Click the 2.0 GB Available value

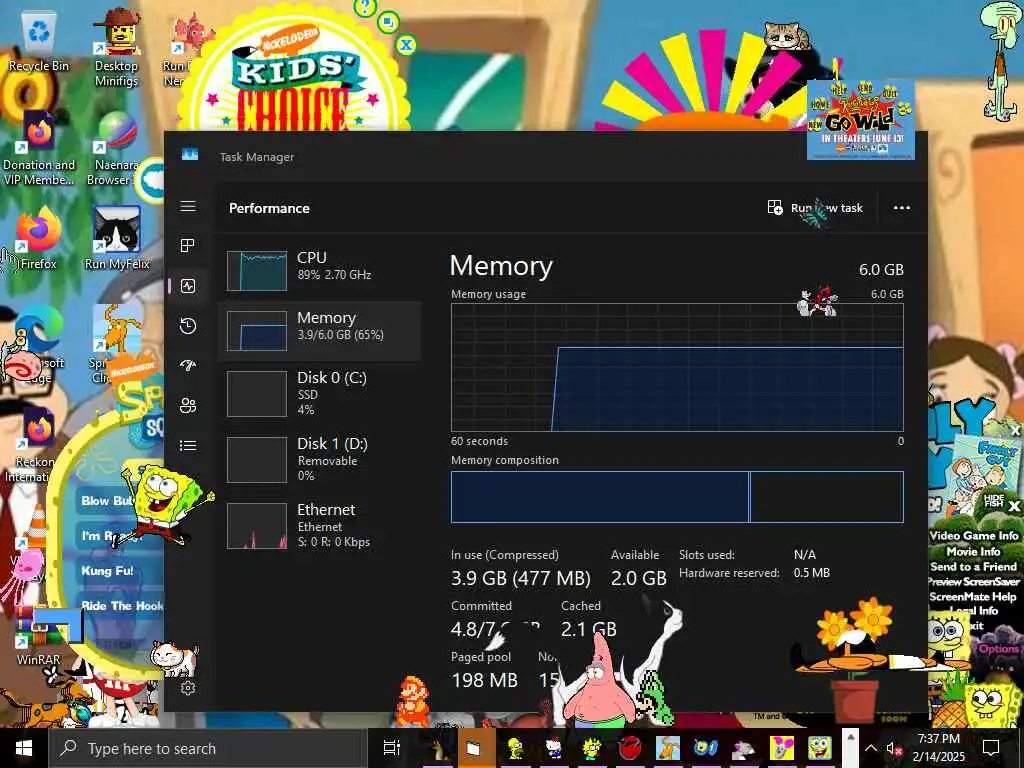(639, 578)
